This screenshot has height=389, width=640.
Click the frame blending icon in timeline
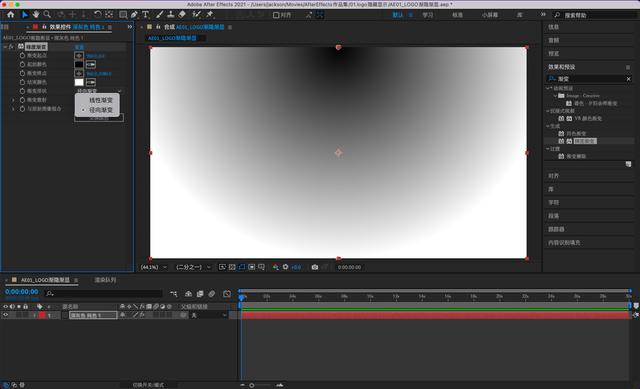click(x=200, y=294)
